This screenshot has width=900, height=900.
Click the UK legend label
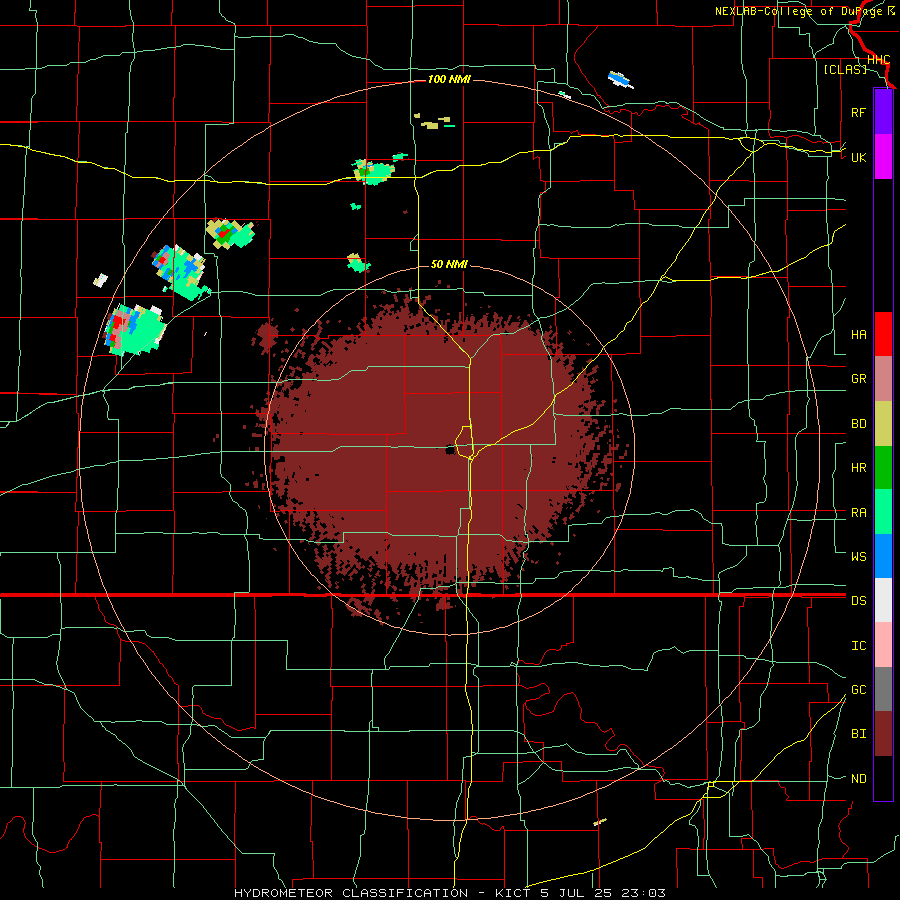tap(858, 157)
